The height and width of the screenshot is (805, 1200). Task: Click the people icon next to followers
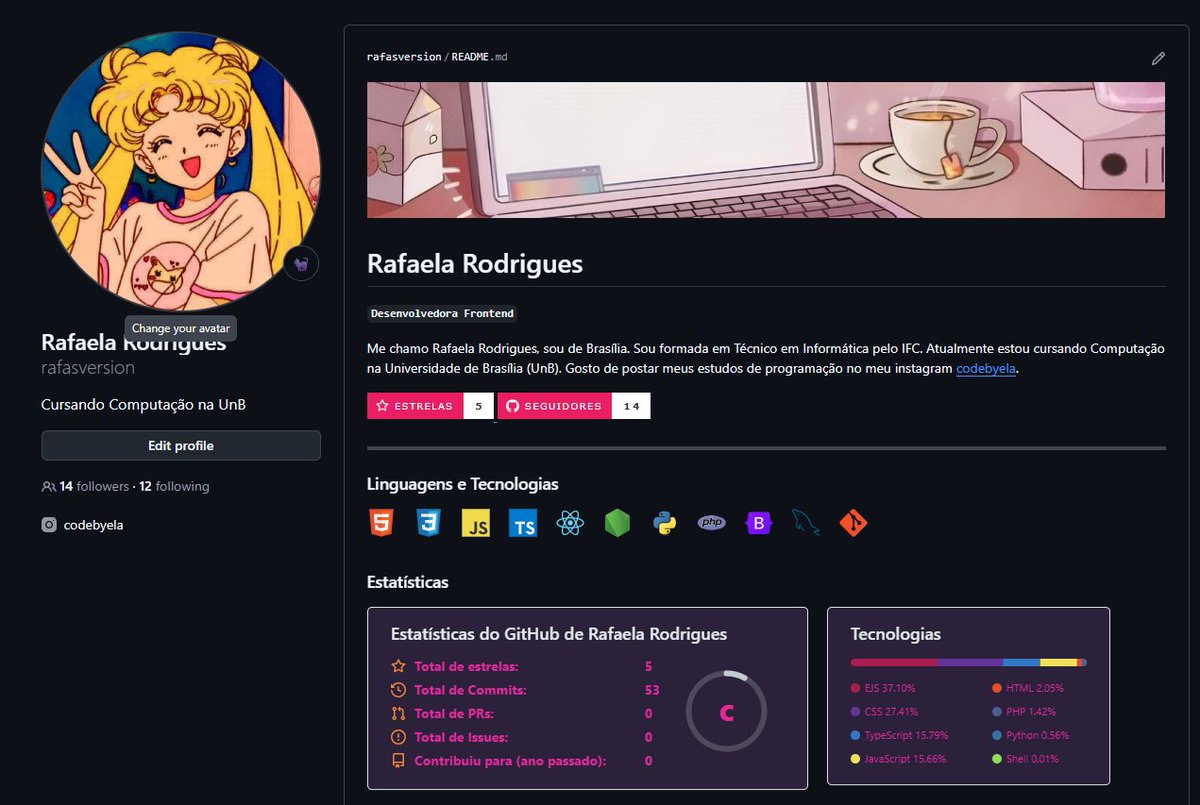pos(48,487)
